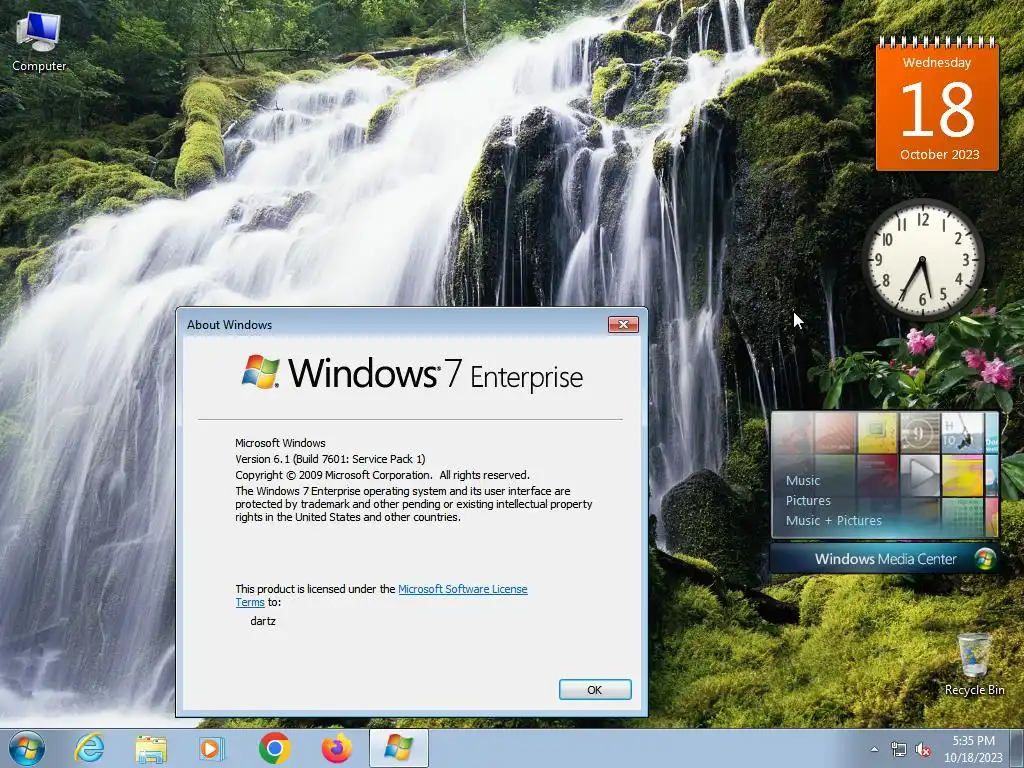Open Windows Explorer folder in taskbar

pos(151,748)
